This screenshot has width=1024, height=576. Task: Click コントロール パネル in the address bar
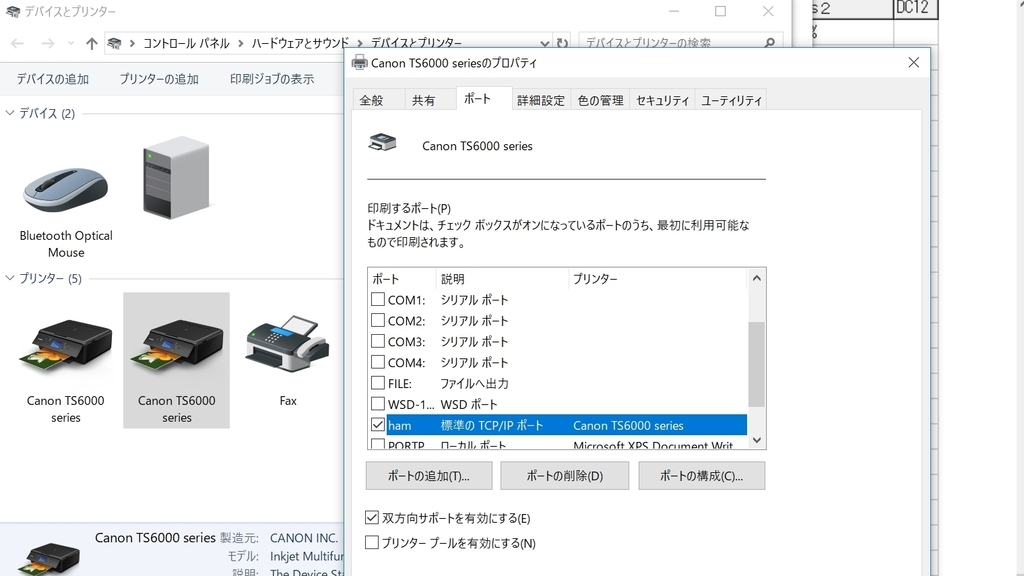(x=186, y=44)
